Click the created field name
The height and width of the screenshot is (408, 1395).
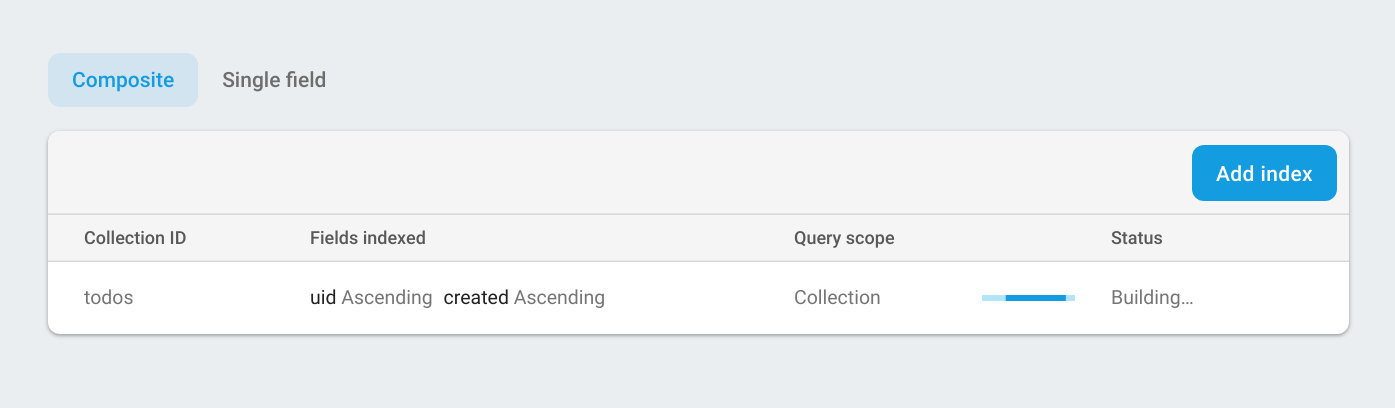(x=476, y=297)
